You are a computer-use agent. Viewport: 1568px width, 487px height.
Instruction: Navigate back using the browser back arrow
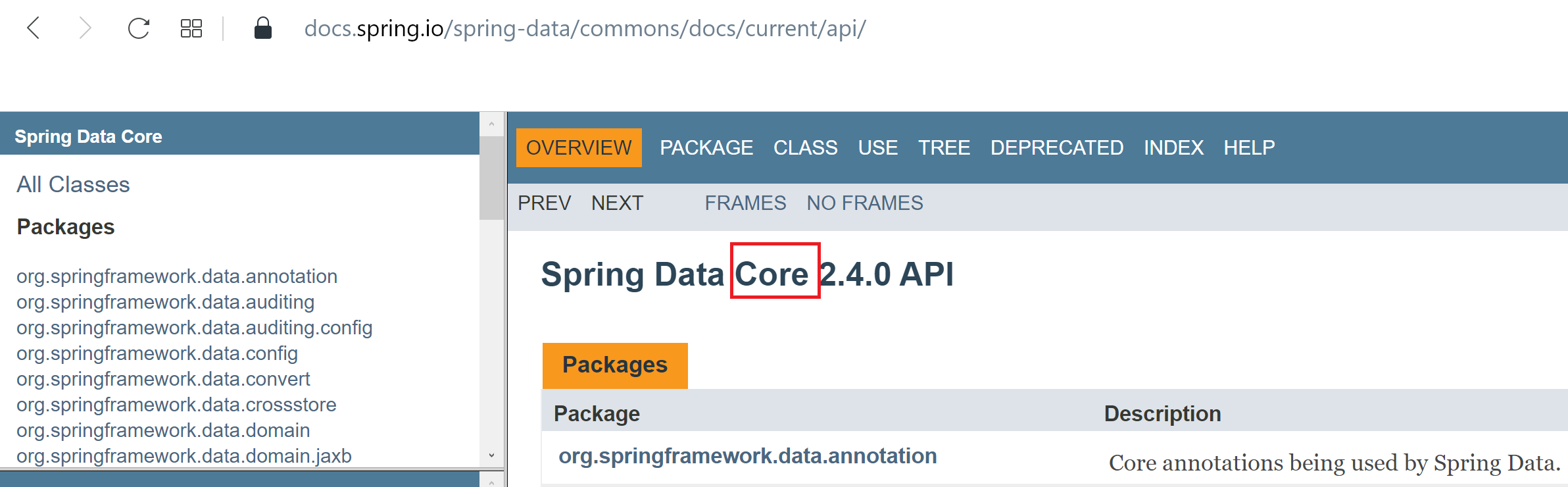[34, 28]
